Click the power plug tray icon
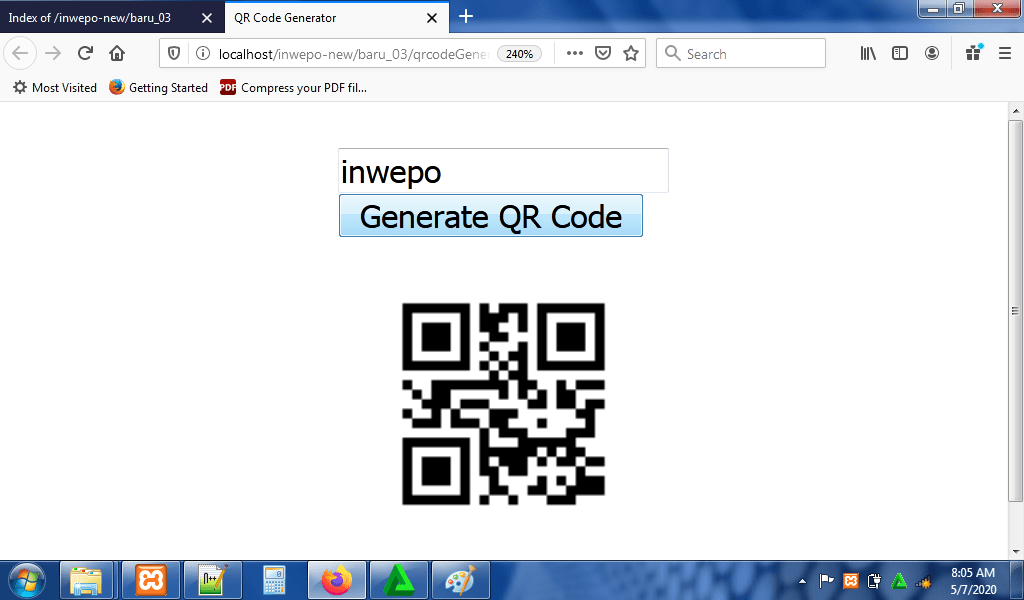This screenshot has height=600, width=1024. 874,580
